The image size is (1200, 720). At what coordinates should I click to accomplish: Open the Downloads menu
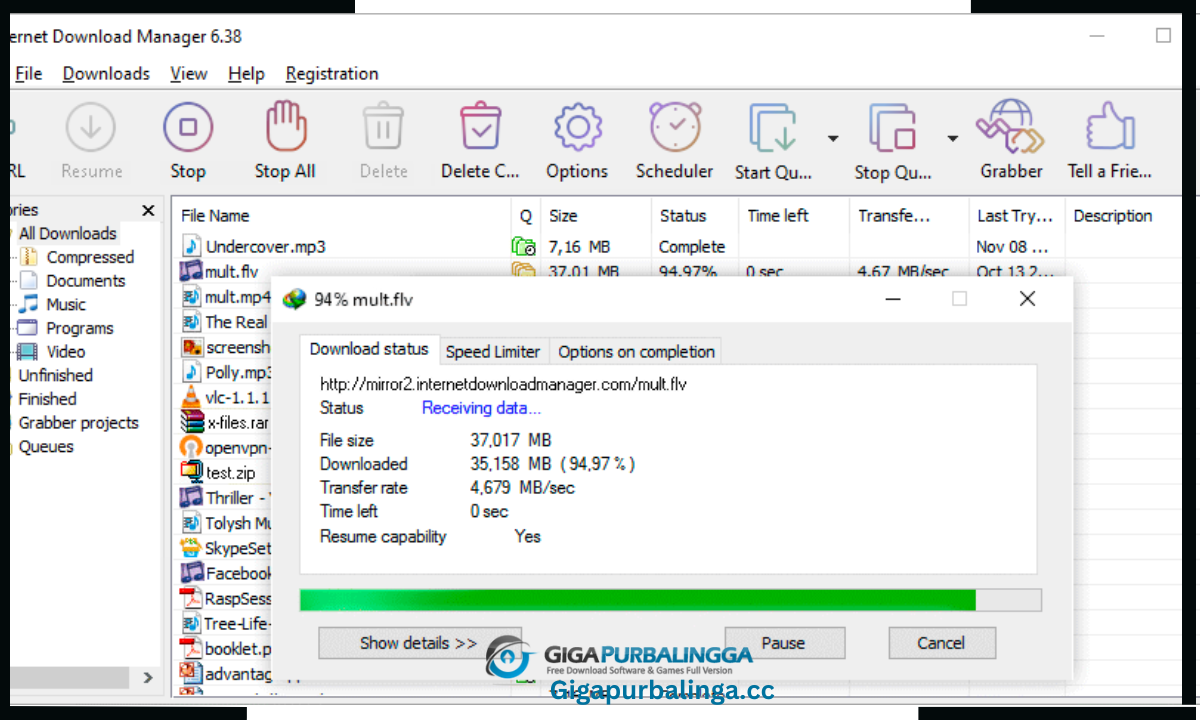106,74
